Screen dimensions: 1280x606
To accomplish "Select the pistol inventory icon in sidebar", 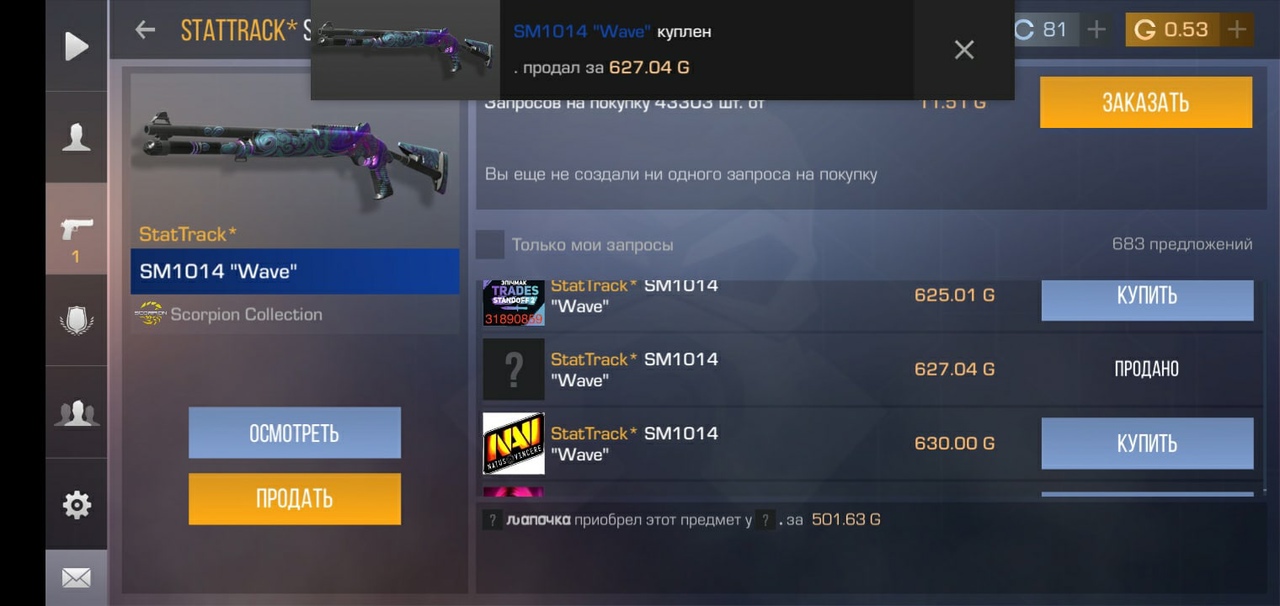I will [x=77, y=229].
